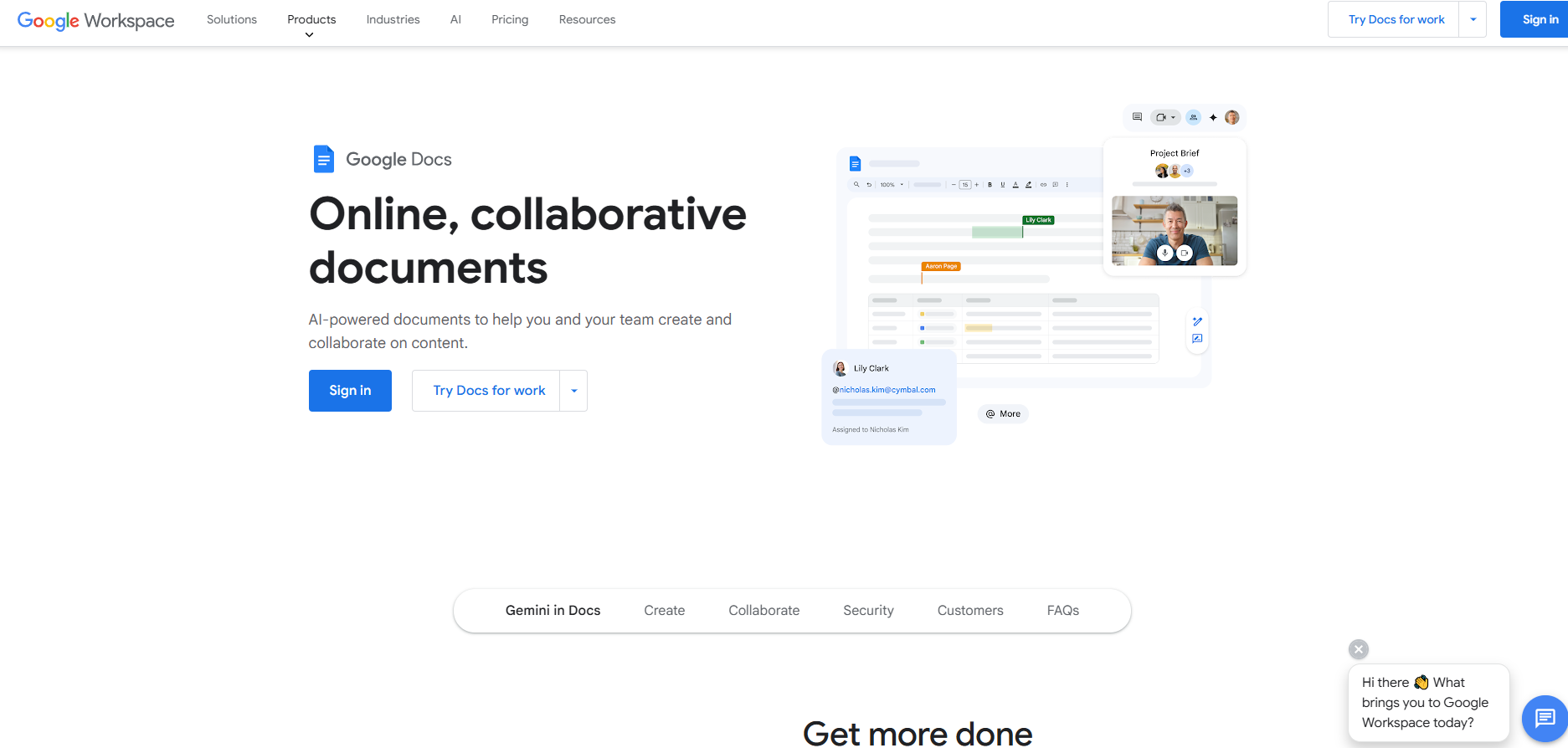The width and height of the screenshot is (1568, 748).
Task: Switch to the Create tab
Action: point(665,611)
